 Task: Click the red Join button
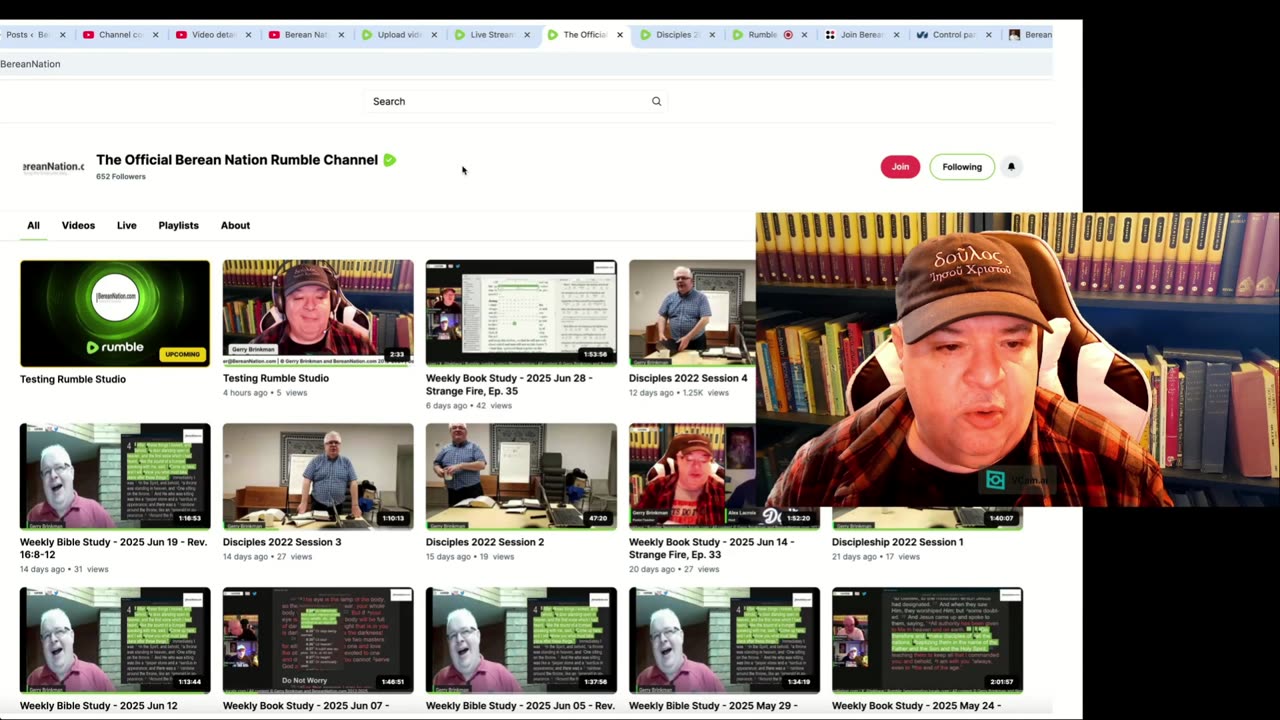click(900, 167)
